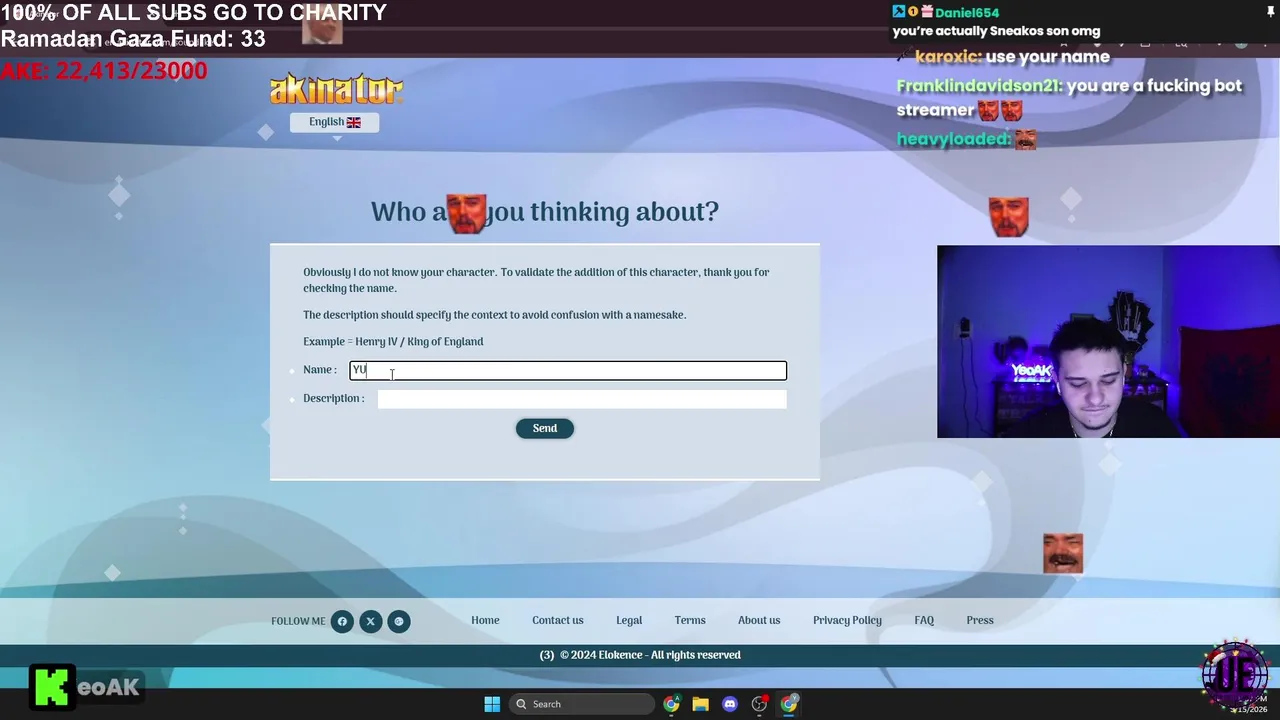This screenshot has height=720, width=1280.
Task: Open the About us footer link
Action: 759,620
